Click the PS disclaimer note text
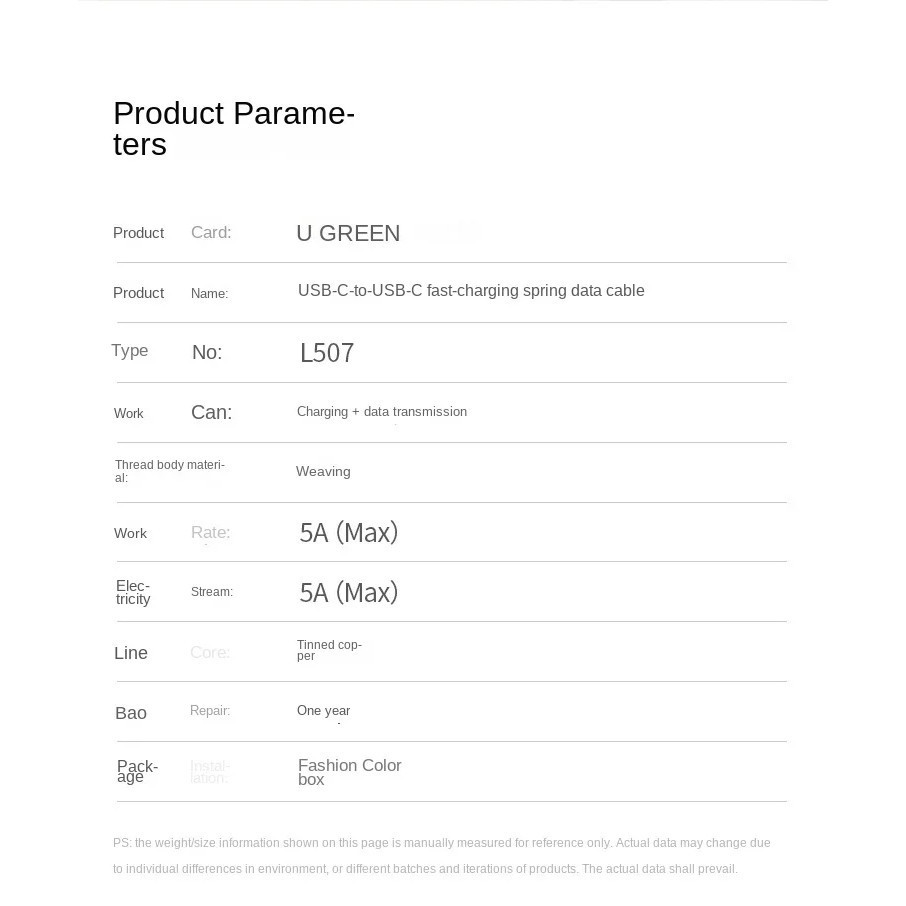This screenshot has width=906, height=906. pos(441,856)
